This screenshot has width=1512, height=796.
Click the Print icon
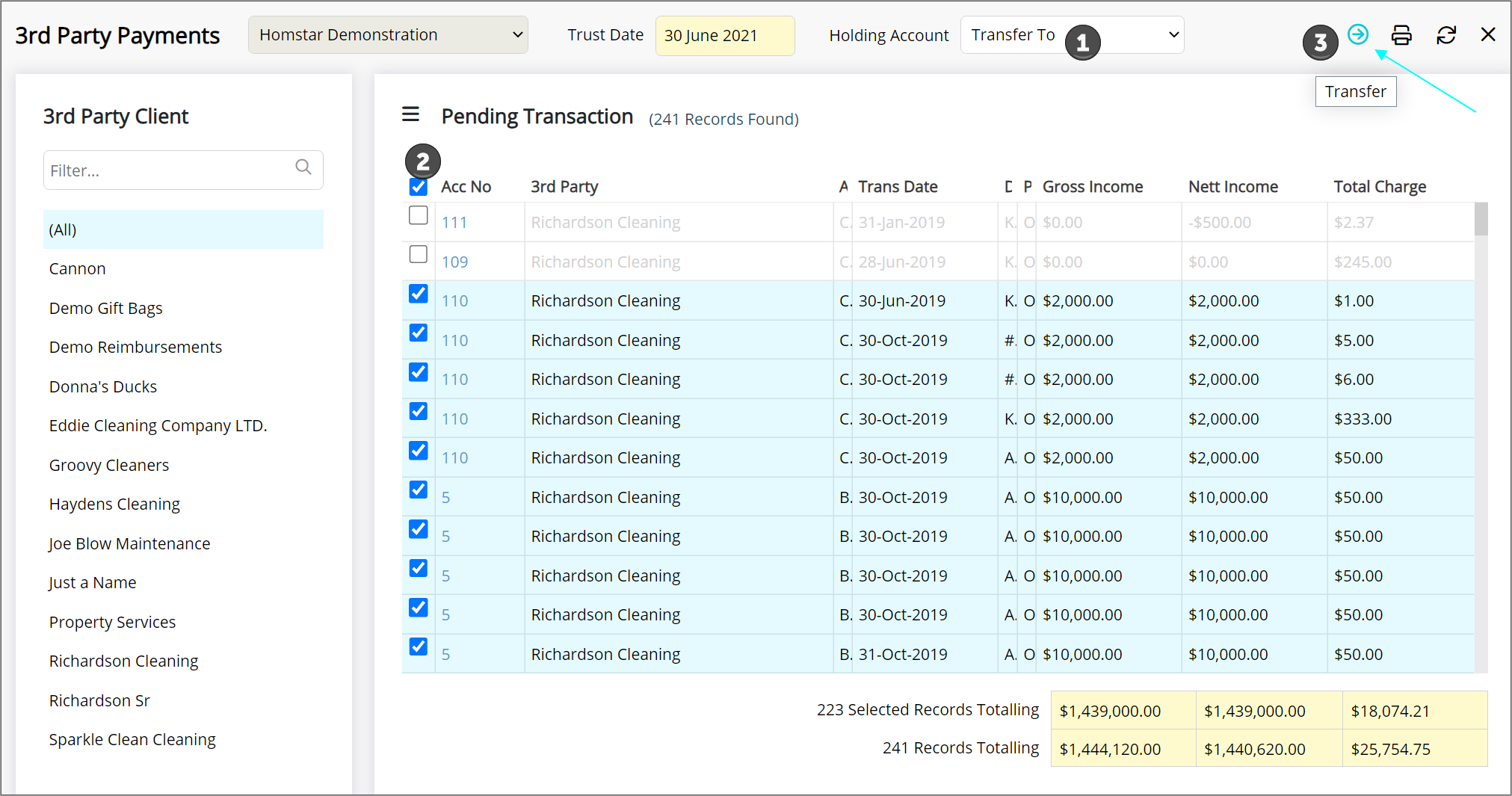pos(1401,35)
